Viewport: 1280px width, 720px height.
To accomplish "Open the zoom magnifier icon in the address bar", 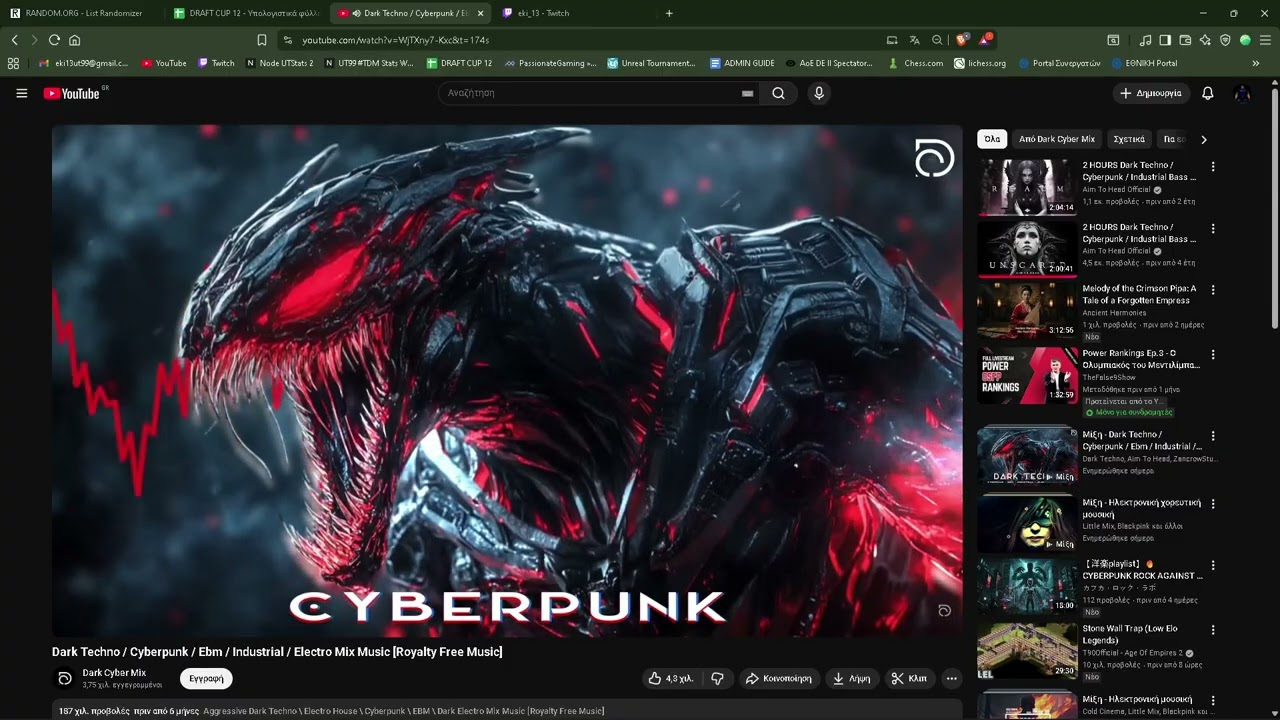I will coord(937,40).
